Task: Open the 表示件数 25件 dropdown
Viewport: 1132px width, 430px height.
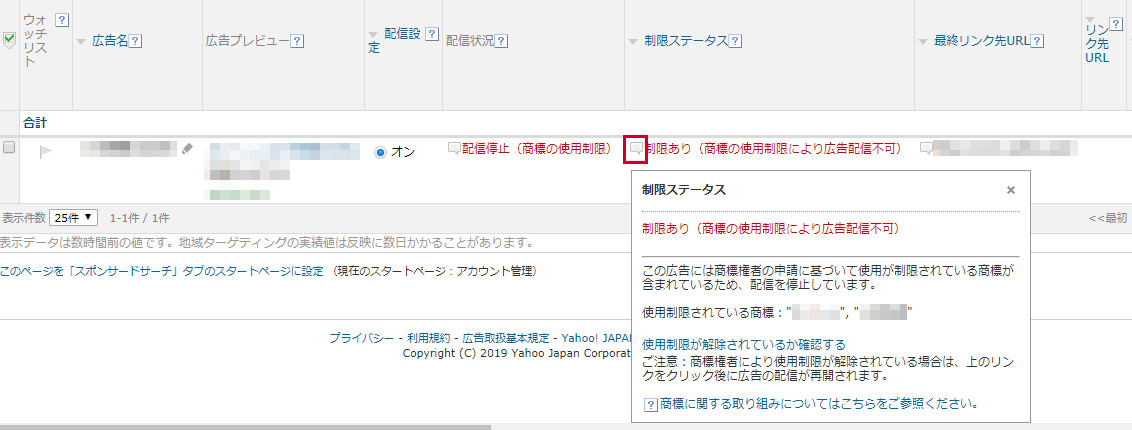Action: coord(75,217)
